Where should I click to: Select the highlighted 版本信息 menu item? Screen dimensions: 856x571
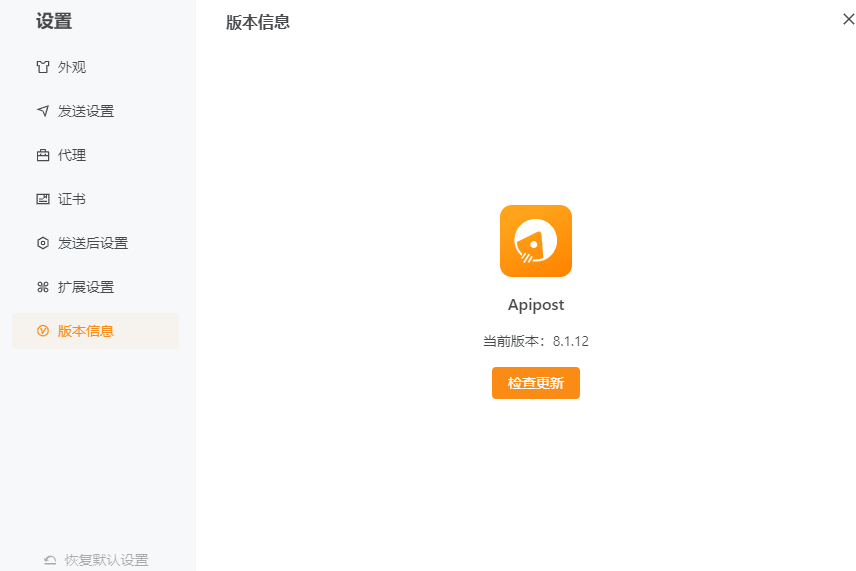[x=96, y=331]
